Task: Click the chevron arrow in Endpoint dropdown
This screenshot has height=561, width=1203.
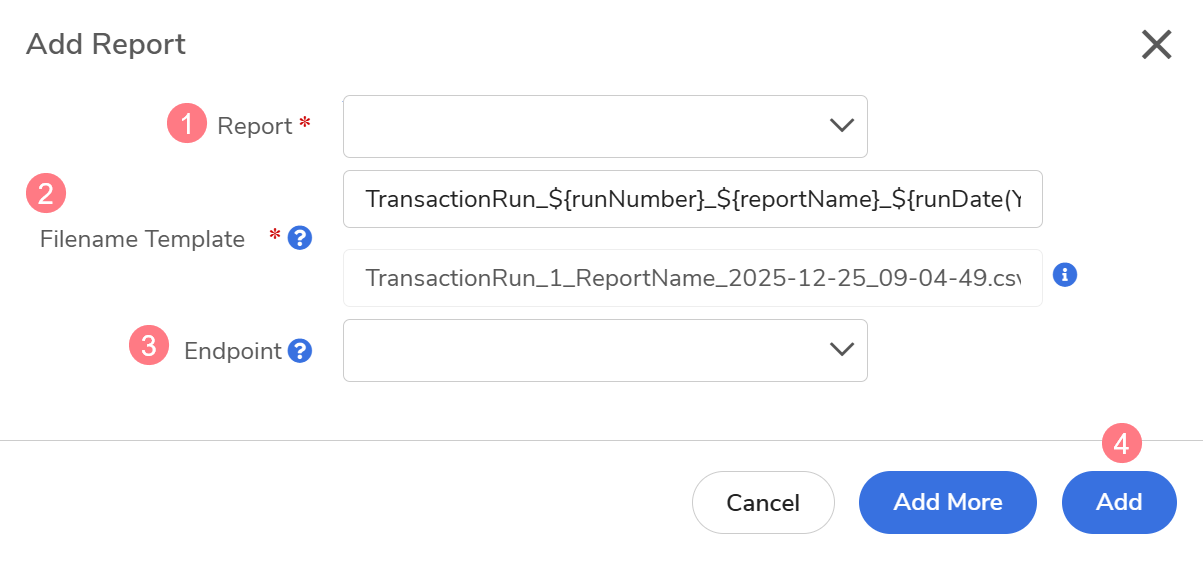Action: 841,350
